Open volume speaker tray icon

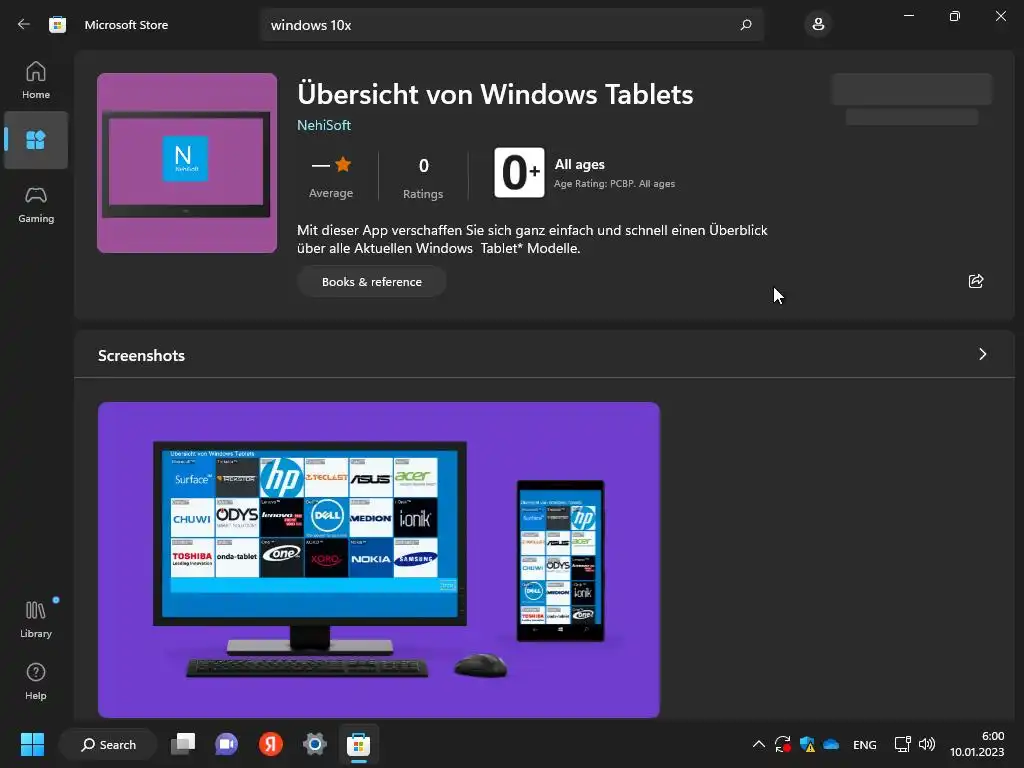[927, 744]
